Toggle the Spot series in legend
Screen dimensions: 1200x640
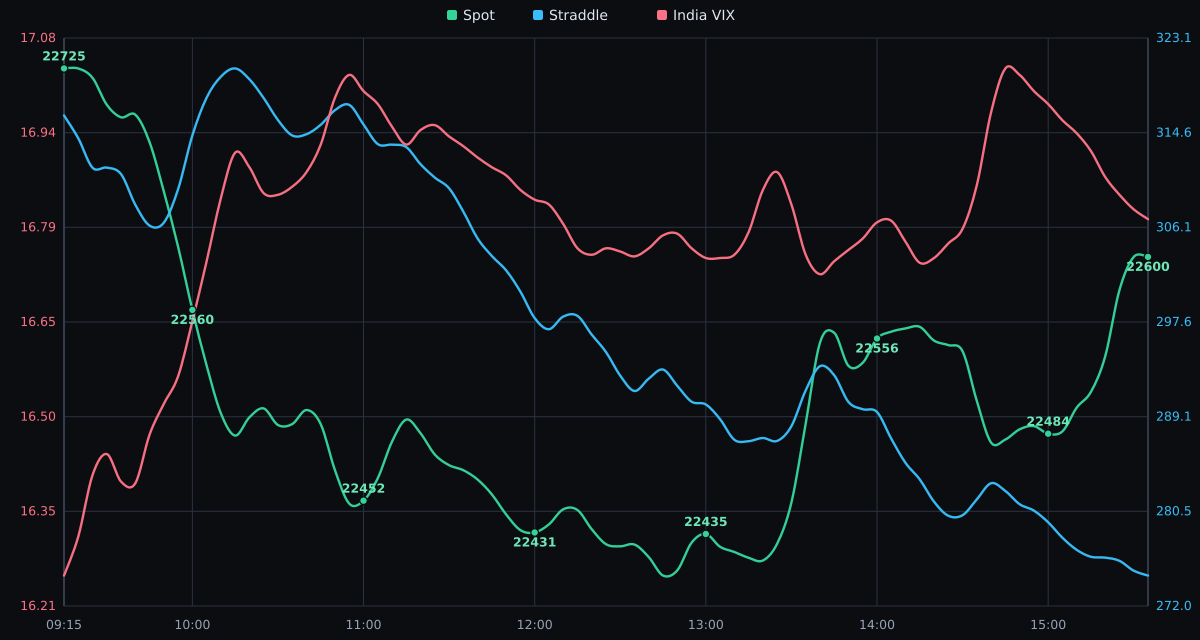point(470,15)
